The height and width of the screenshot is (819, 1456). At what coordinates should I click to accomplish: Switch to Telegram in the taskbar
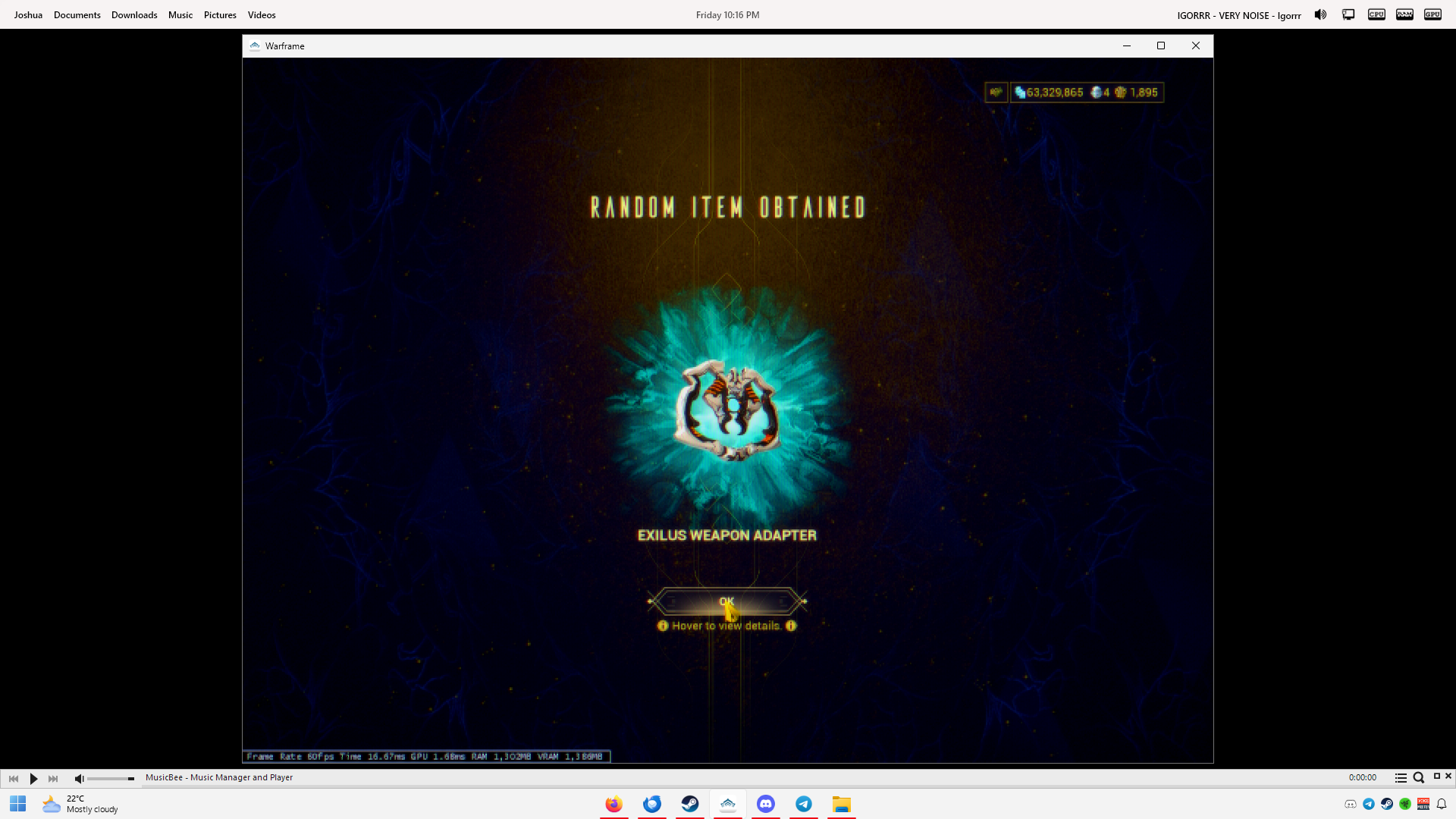click(804, 804)
